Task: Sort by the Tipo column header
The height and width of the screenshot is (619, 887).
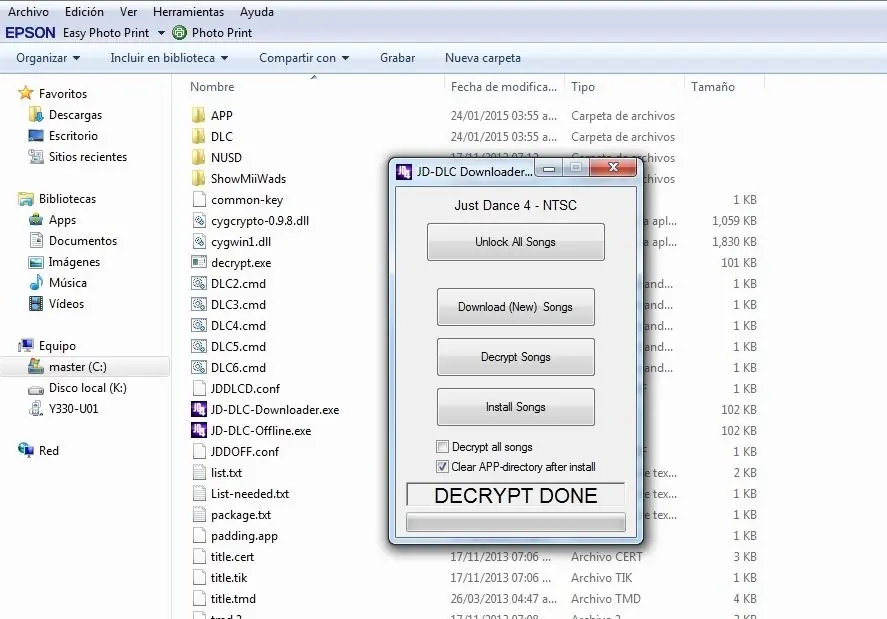Action: click(x=583, y=87)
